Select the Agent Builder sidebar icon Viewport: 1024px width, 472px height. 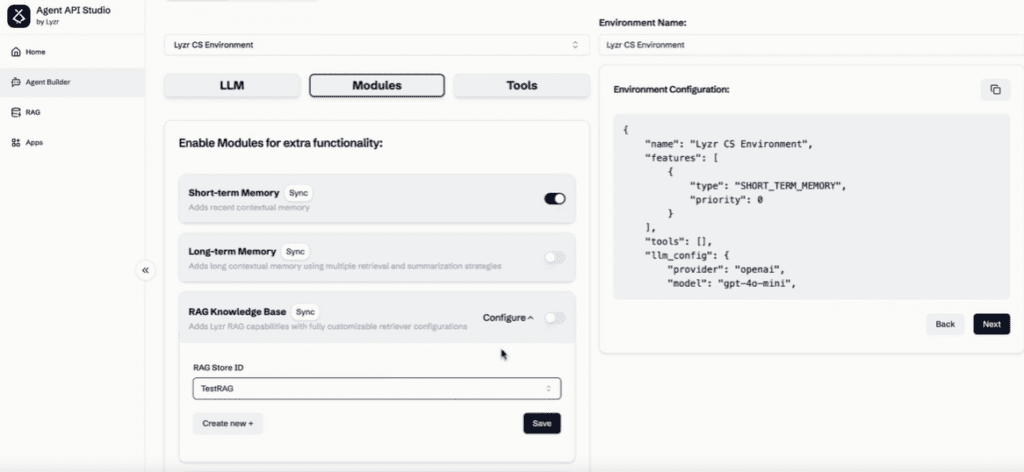[16, 82]
